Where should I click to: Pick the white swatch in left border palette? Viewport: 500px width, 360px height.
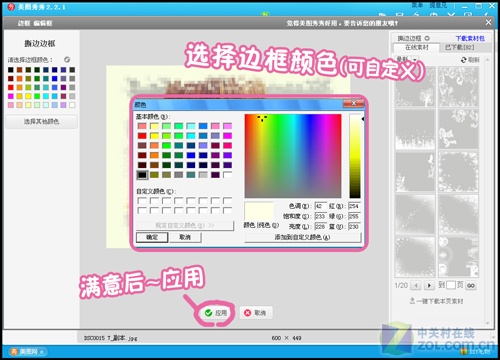pyautogui.click(x=72, y=105)
